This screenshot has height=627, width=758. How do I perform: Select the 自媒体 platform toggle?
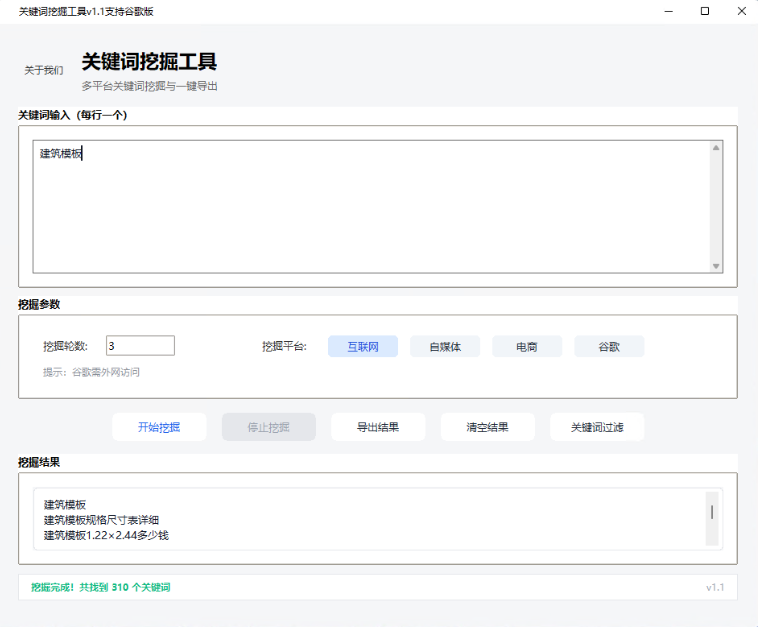coord(445,347)
